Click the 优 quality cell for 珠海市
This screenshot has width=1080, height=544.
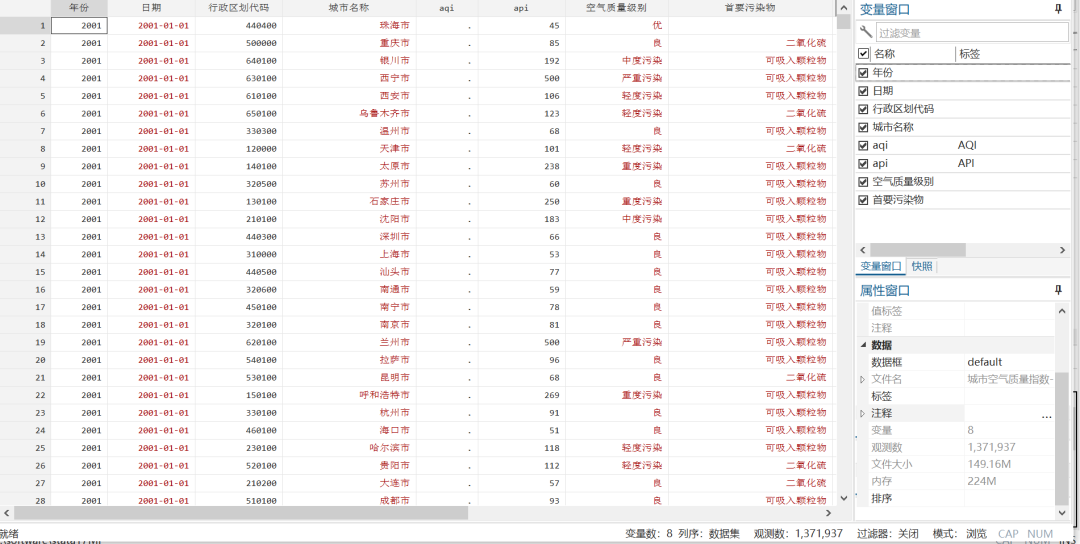click(x=616, y=25)
